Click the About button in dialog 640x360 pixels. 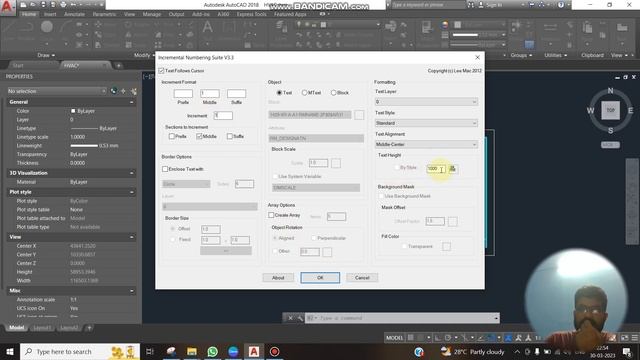pos(278,278)
